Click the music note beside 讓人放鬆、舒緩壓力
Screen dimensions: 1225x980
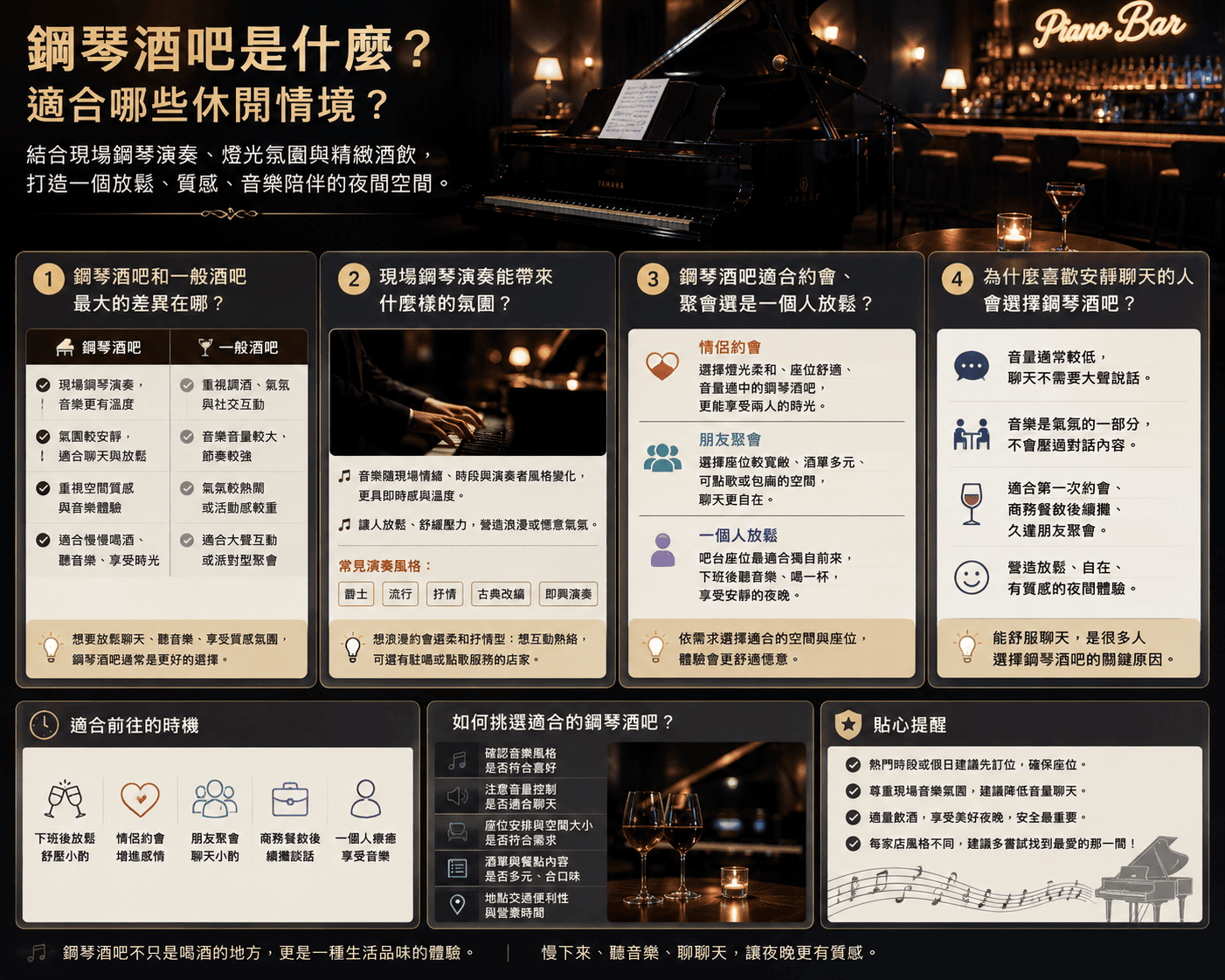click(345, 525)
